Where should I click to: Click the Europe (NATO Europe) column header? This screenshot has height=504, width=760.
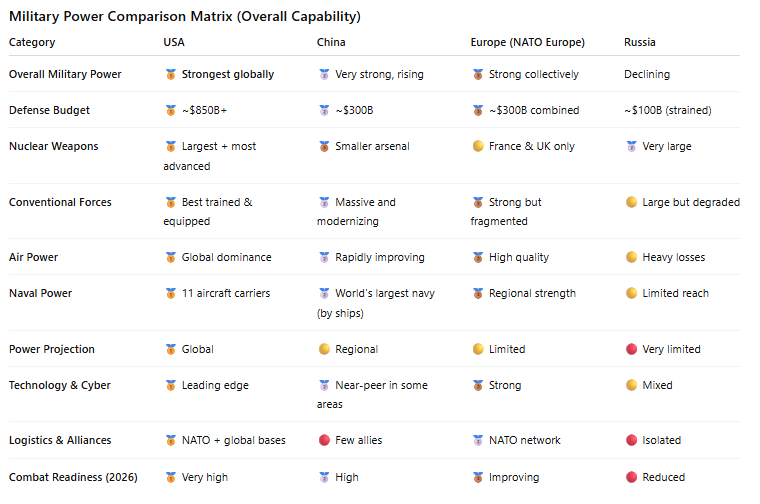(x=527, y=42)
